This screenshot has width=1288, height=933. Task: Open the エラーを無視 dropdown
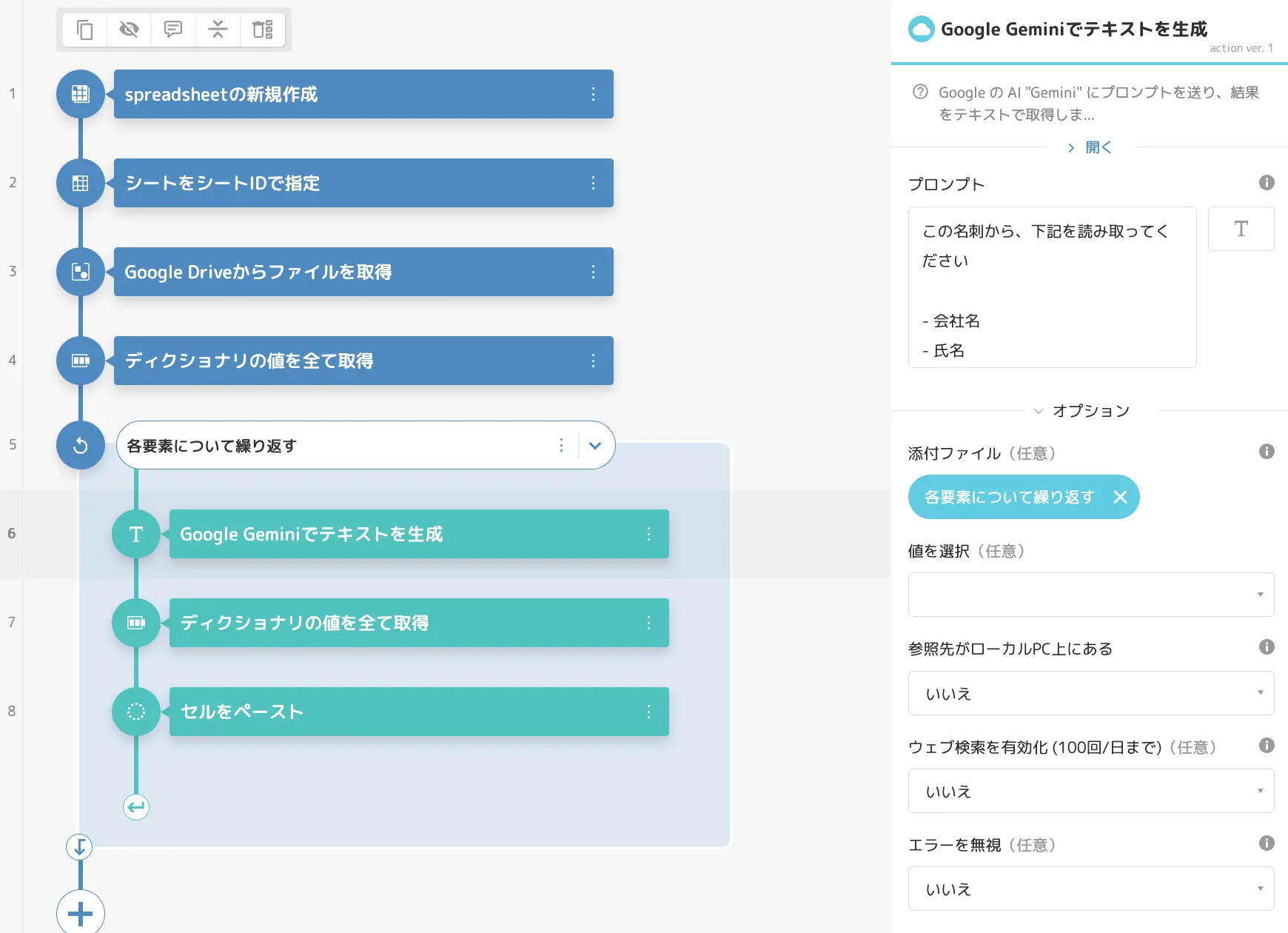click(x=1091, y=889)
